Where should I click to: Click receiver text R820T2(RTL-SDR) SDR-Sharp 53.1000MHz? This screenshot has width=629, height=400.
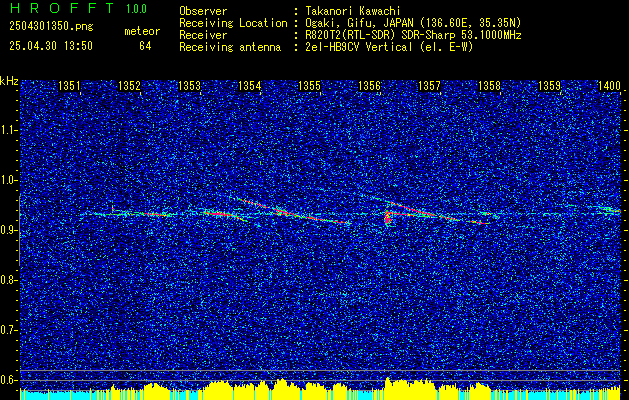[x=412, y=35]
